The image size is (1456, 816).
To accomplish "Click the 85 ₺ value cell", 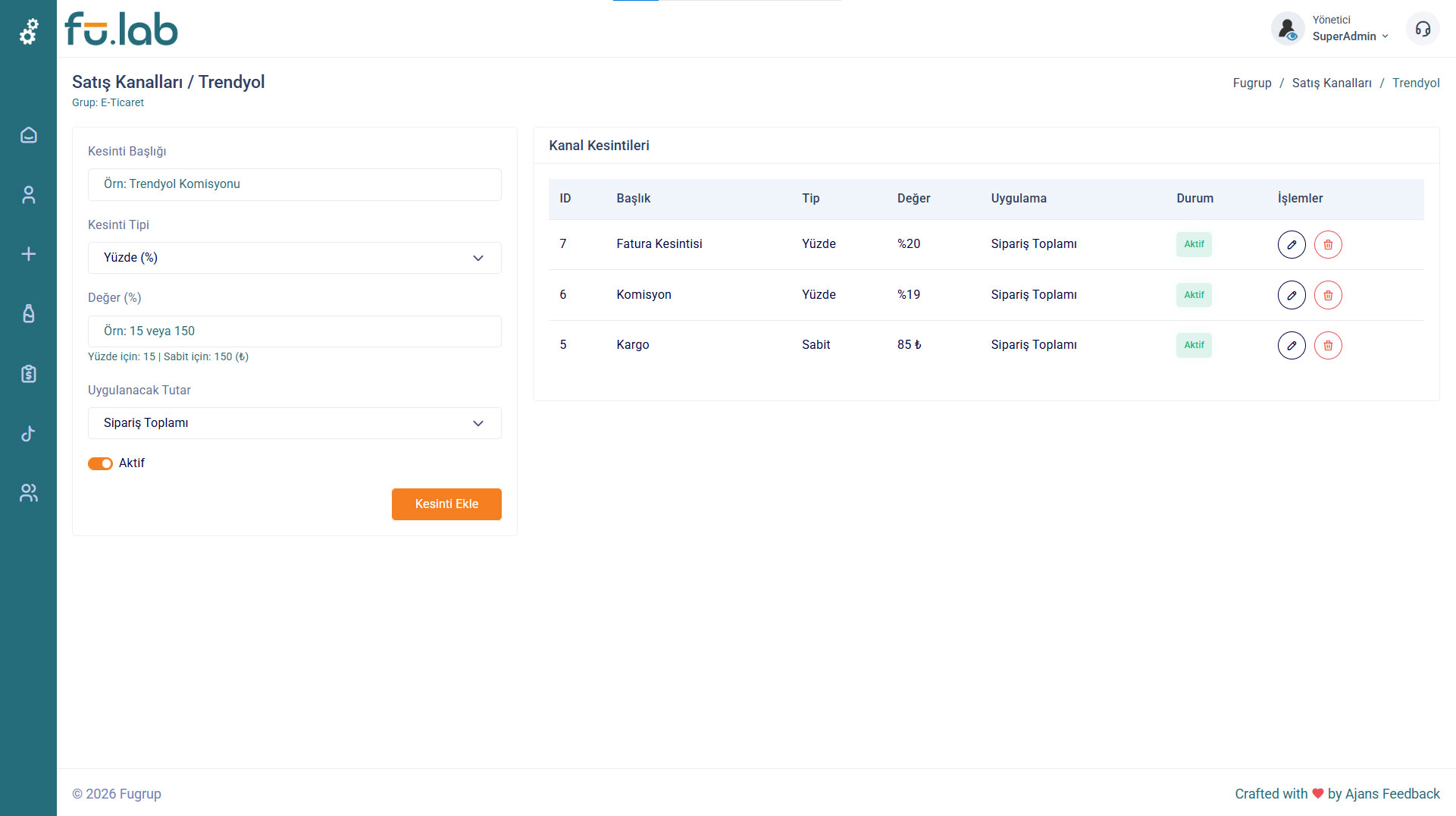I will (910, 345).
